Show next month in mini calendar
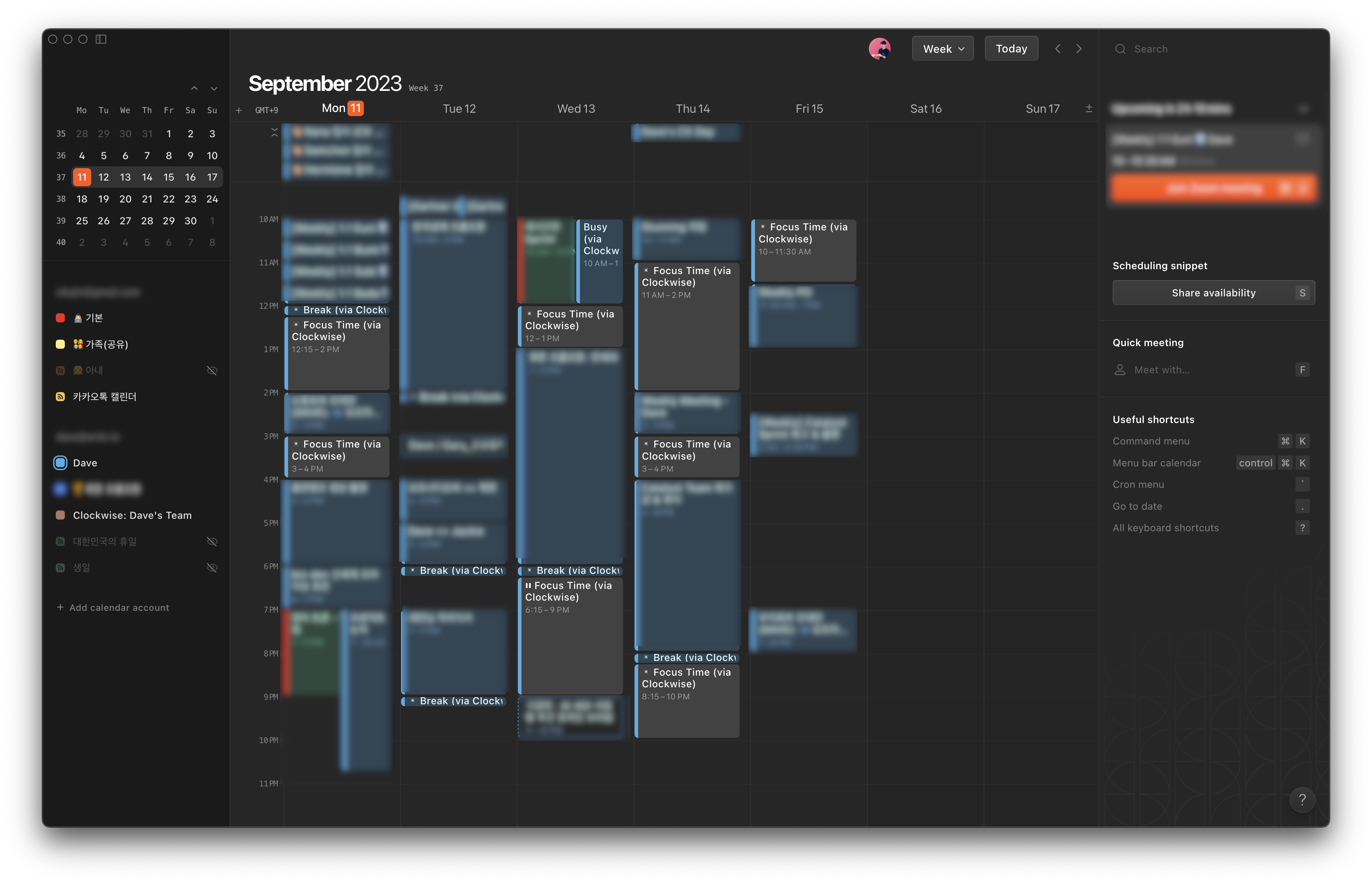Viewport: 1372px width, 883px height. click(214, 88)
